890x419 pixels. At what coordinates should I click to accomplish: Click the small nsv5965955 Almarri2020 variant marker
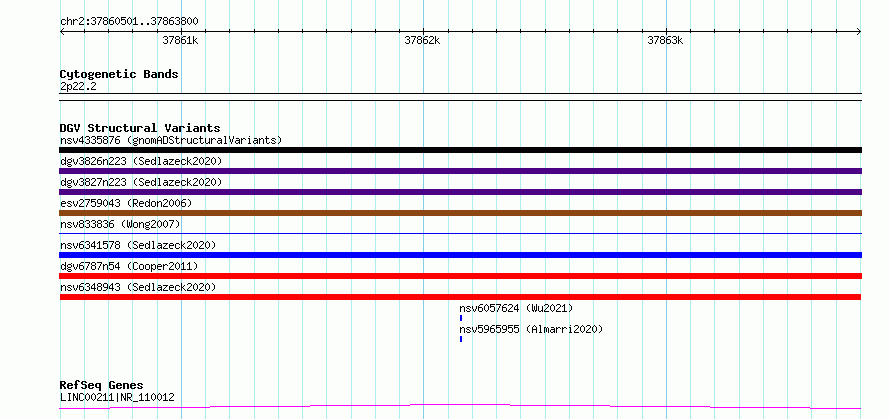tap(461, 339)
